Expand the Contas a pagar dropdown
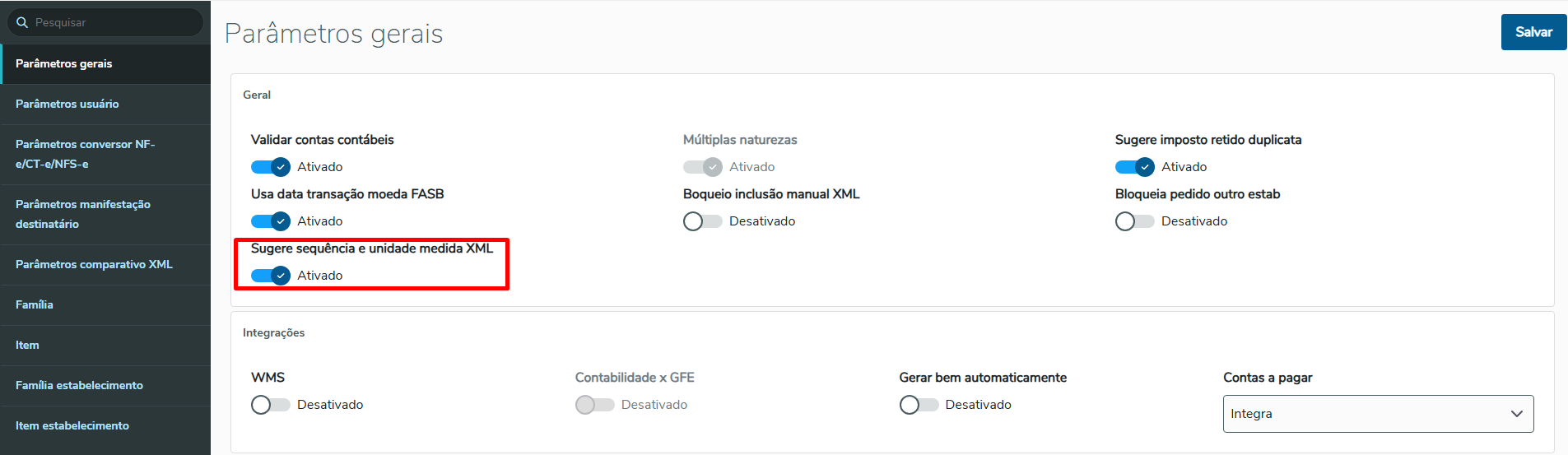 (1378, 414)
